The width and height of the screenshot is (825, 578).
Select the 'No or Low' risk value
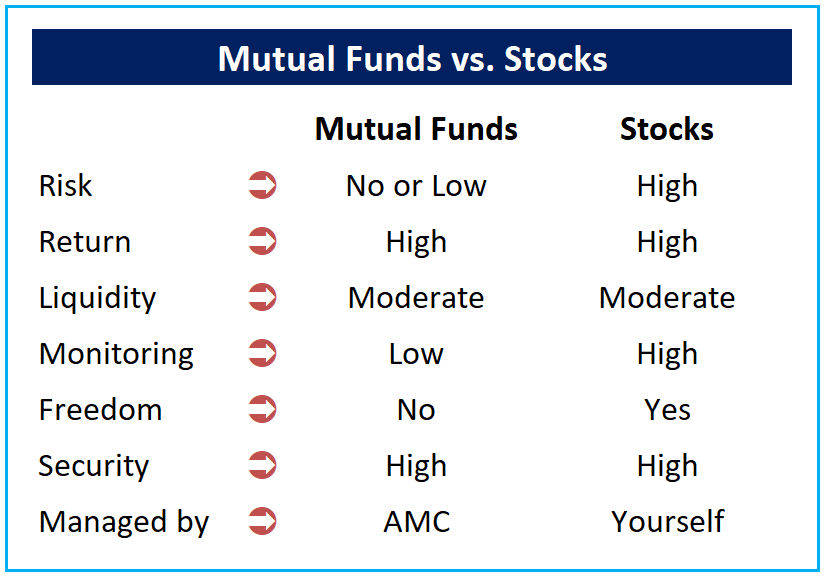(416, 186)
